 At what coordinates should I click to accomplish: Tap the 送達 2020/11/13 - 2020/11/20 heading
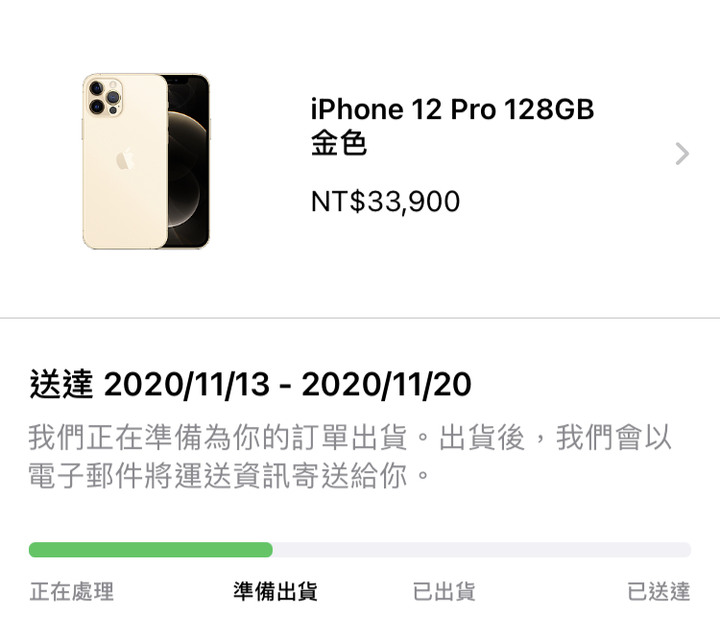(250, 384)
